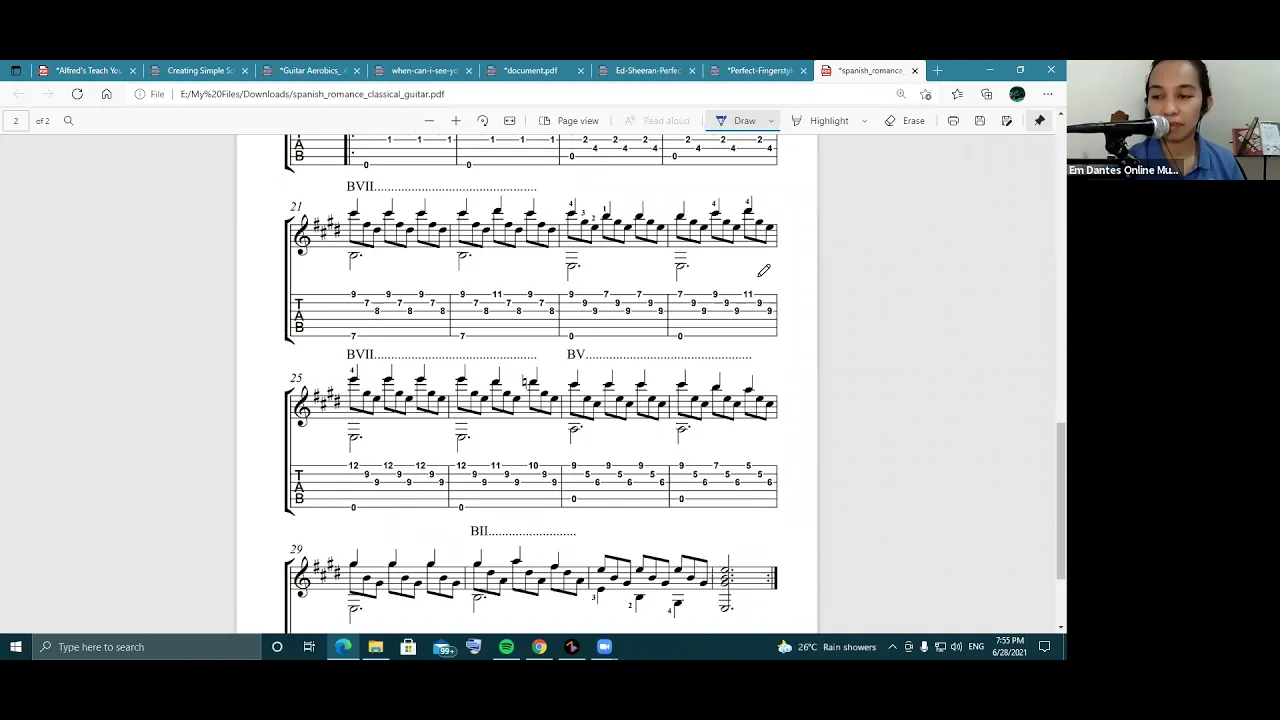Fit PDF to page width
1280x720 pixels.
click(x=510, y=121)
